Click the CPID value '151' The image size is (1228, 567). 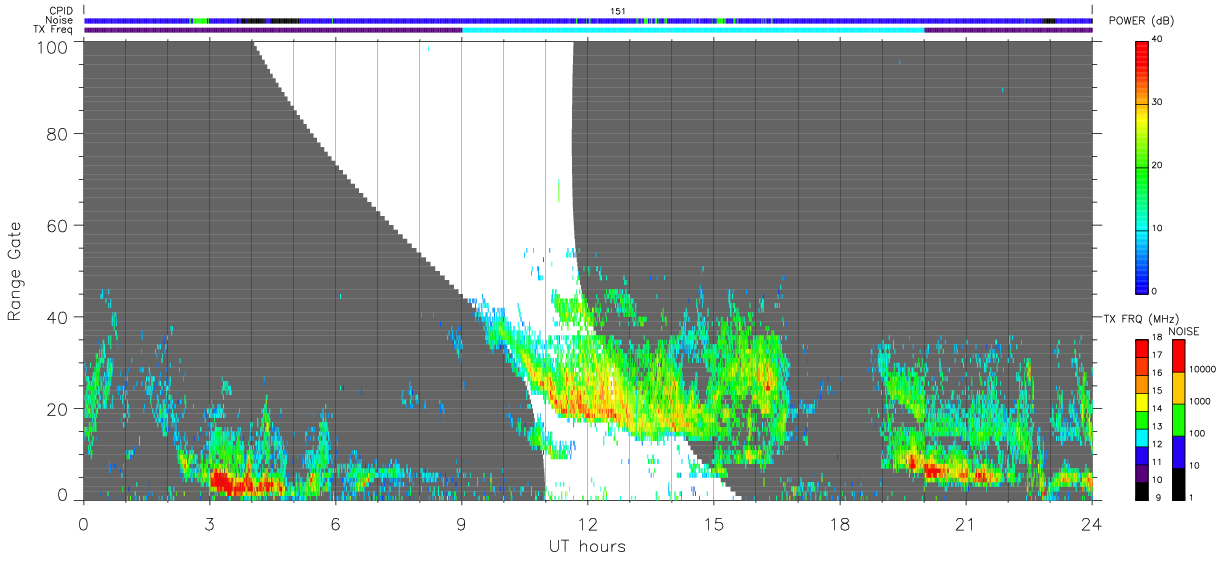618,10
